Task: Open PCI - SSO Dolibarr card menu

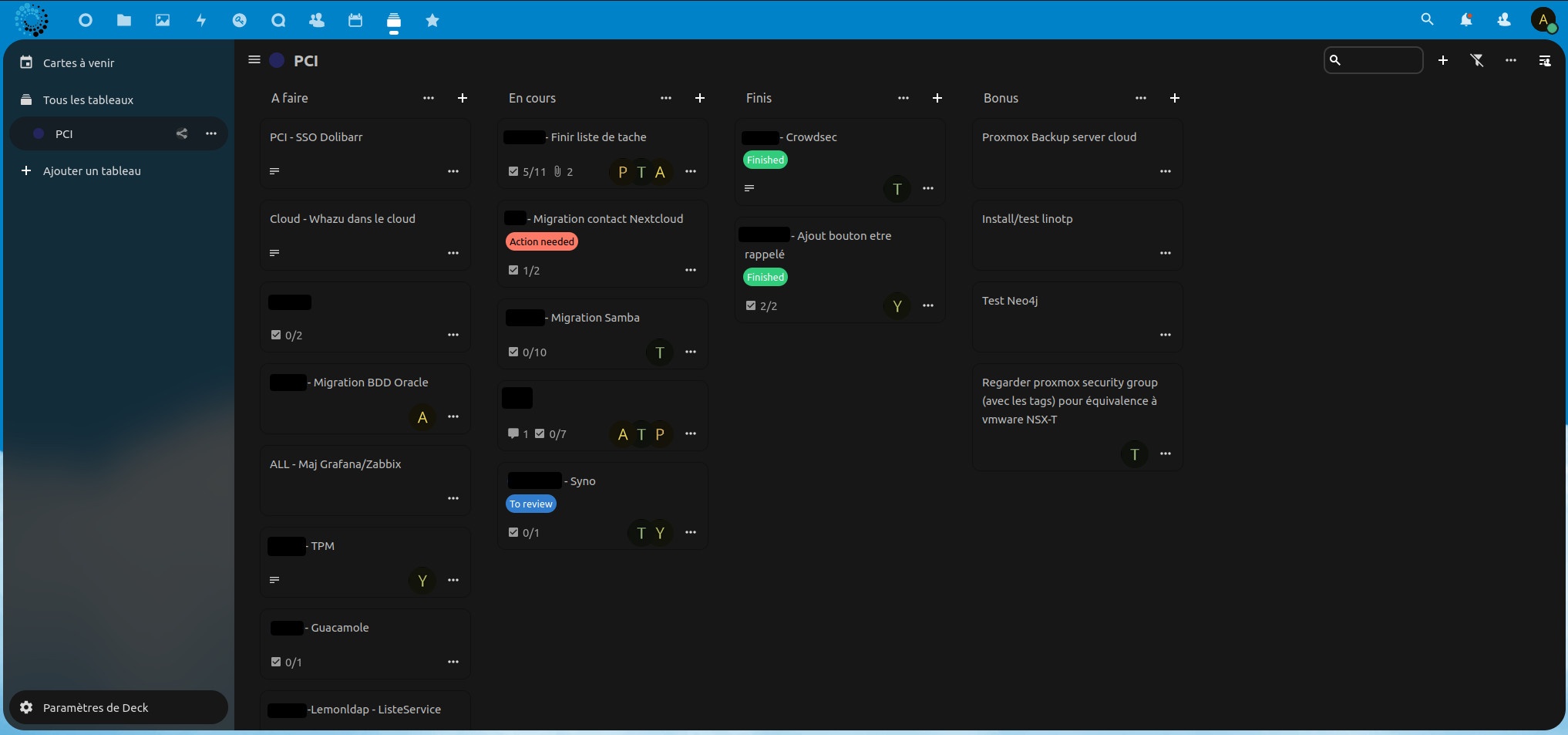Action: 453,171
